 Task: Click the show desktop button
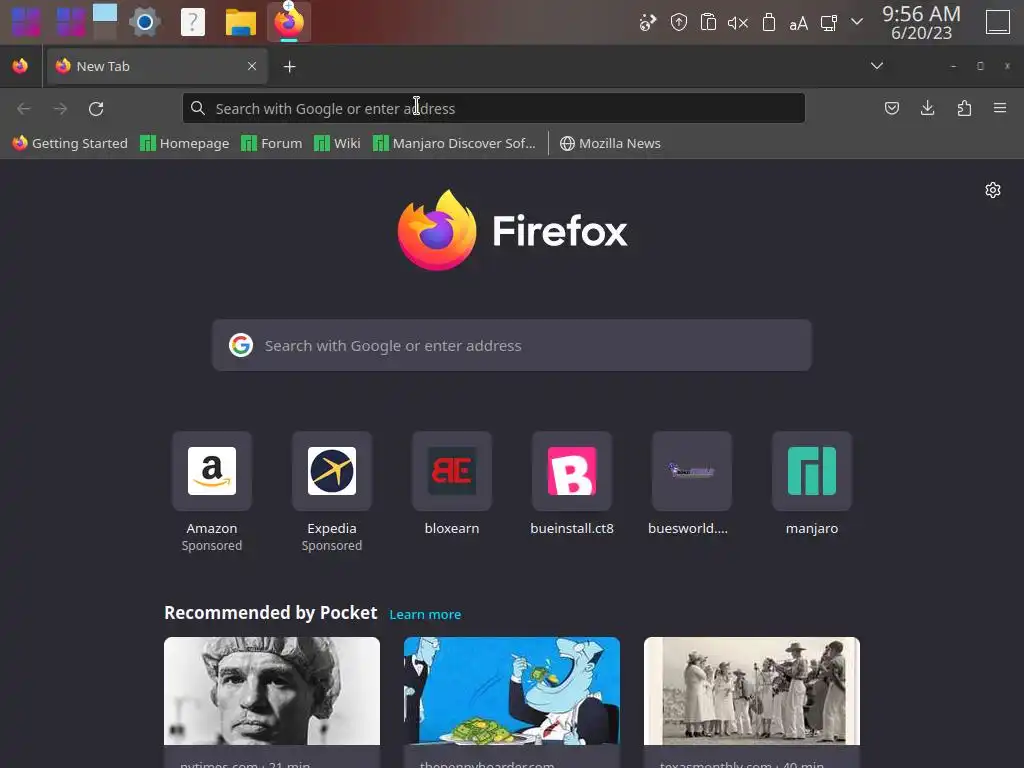(997, 22)
